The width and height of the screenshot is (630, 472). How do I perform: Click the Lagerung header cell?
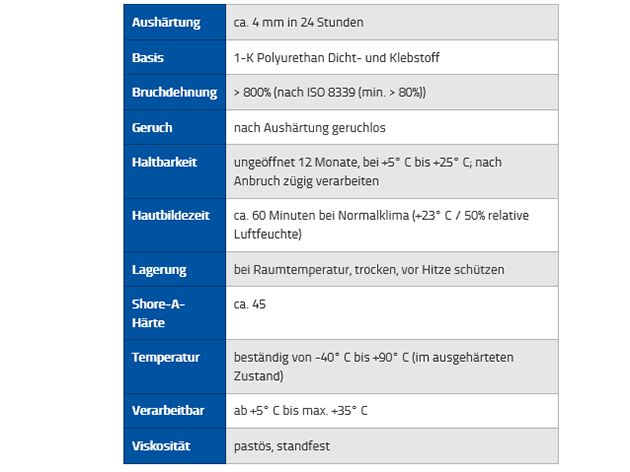175,269
